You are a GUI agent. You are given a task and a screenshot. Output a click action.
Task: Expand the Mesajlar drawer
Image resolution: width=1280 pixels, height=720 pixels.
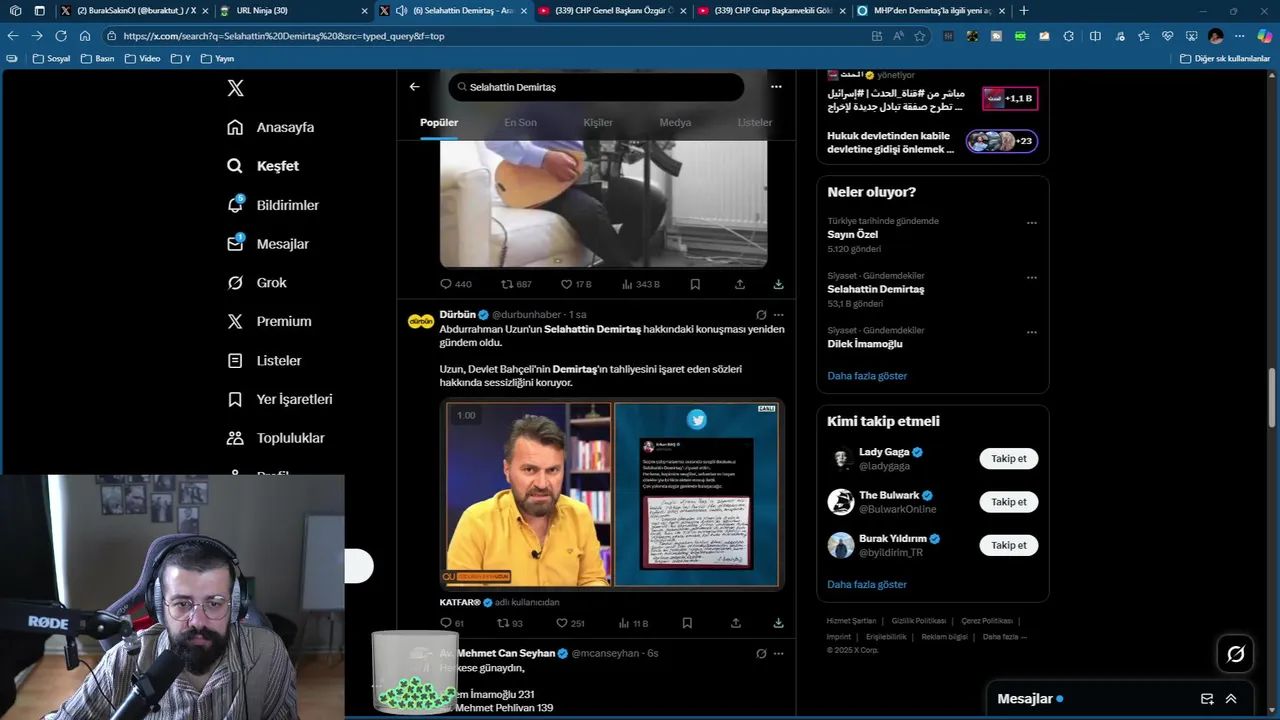pos(1231,699)
